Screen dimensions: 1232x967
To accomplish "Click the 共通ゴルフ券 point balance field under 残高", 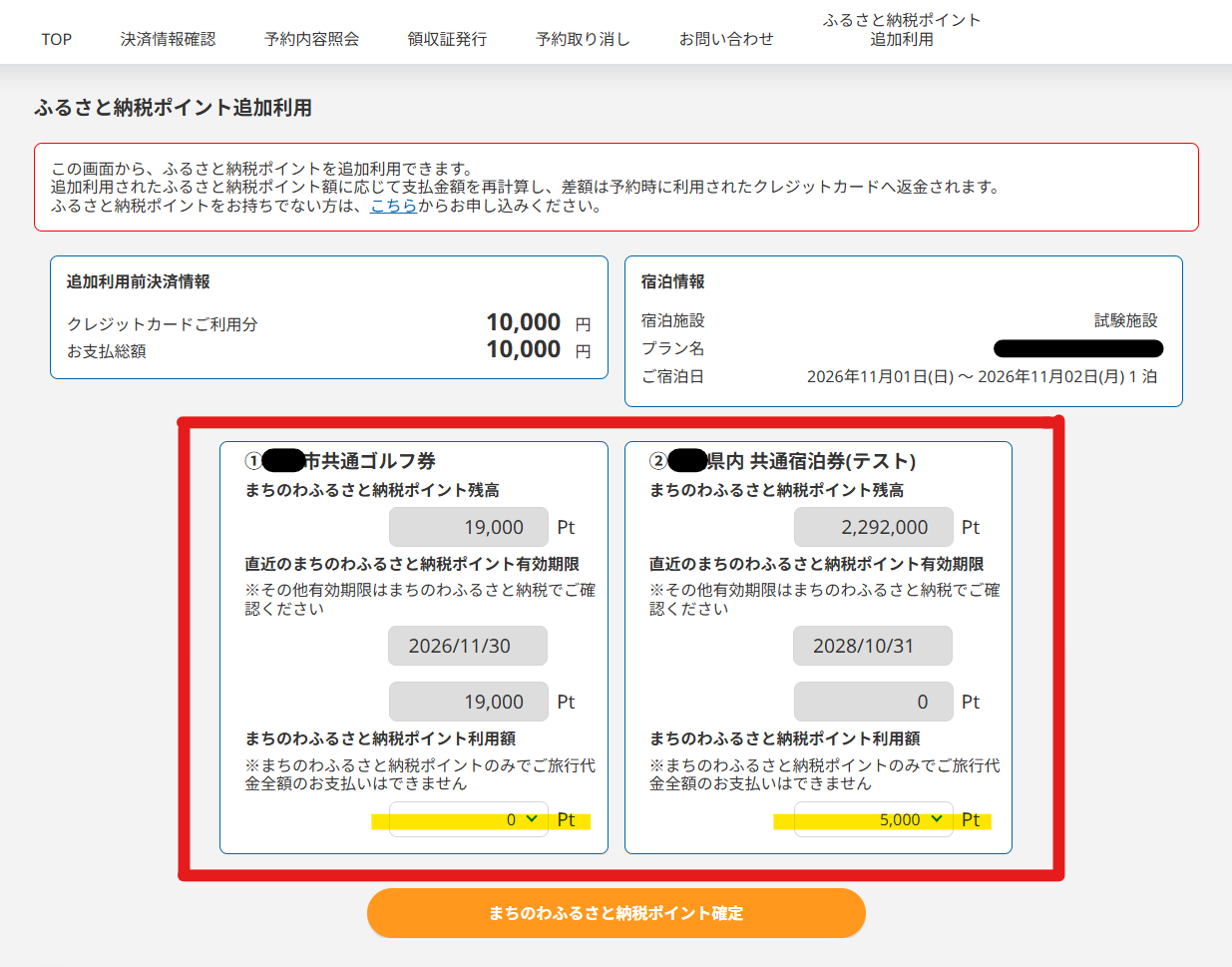I will [469, 527].
